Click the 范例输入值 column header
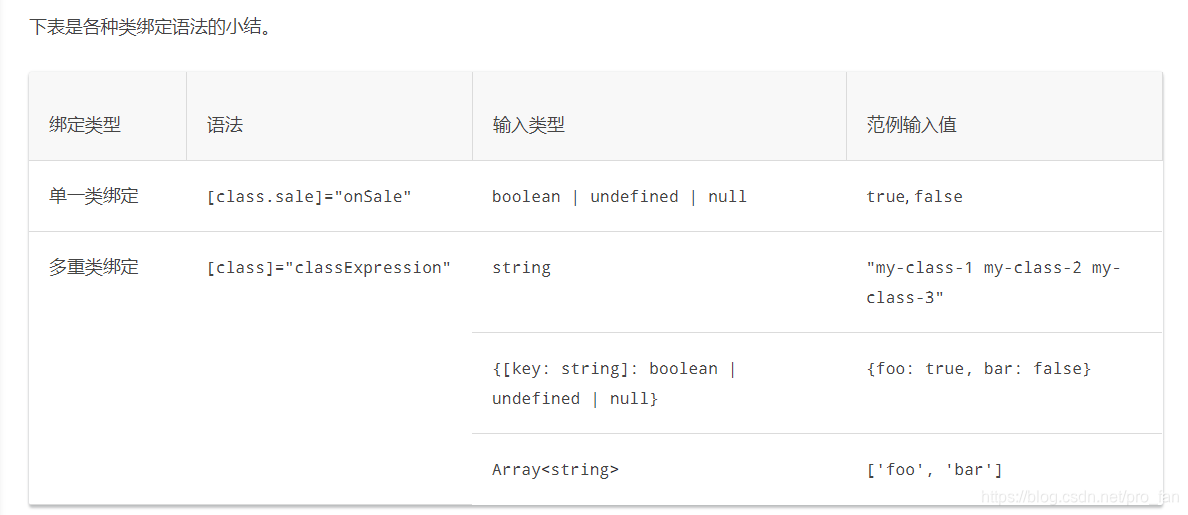Screen dimensions: 1188x515 point(911,125)
